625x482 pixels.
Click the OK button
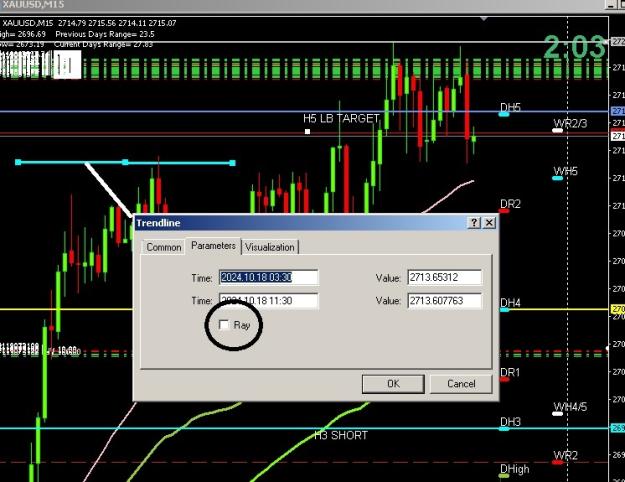point(393,384)
